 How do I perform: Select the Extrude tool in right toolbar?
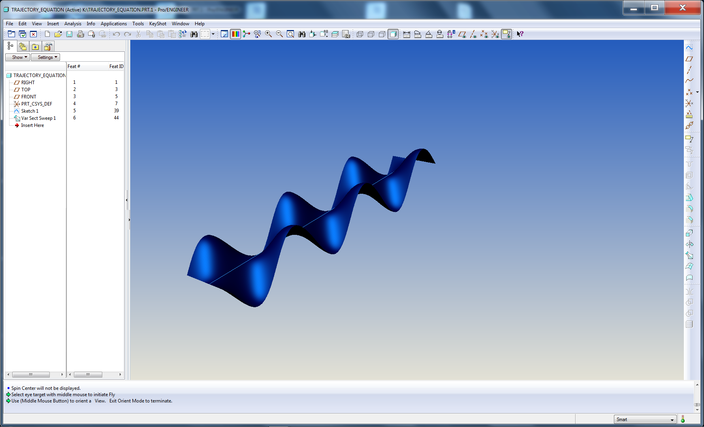689,233
